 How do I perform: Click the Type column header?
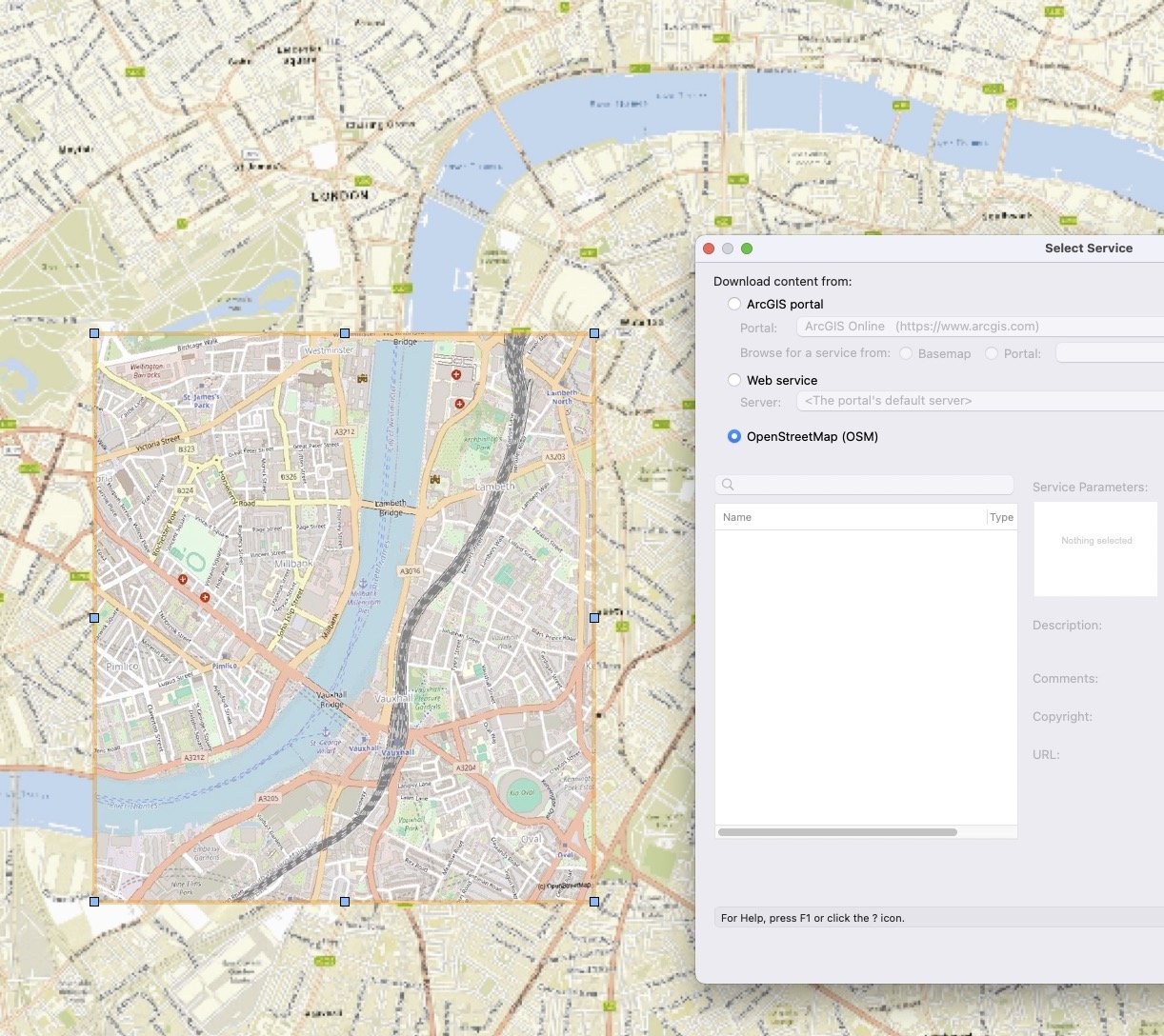pyautogui.click(x=1002, y=517)
